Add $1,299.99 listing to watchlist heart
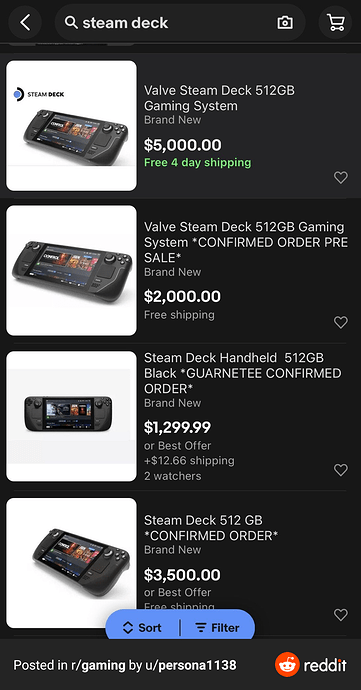This screenshot has width=361, height=690. [341, 470]
